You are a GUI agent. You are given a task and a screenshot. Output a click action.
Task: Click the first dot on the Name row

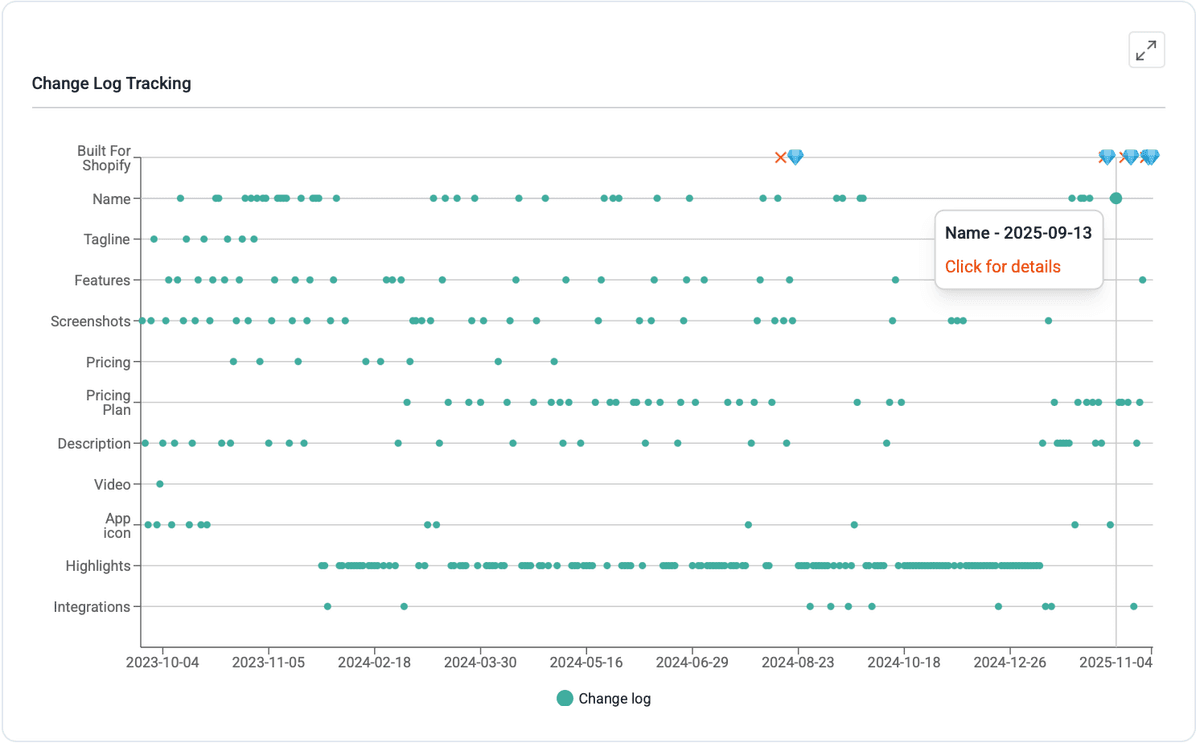pyautogui.click(x=180, y=198)
